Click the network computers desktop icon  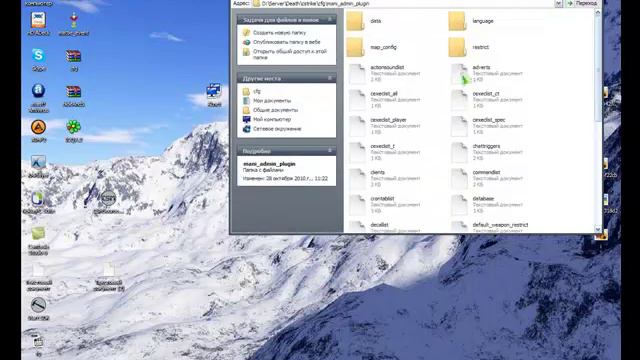(214, 91)
